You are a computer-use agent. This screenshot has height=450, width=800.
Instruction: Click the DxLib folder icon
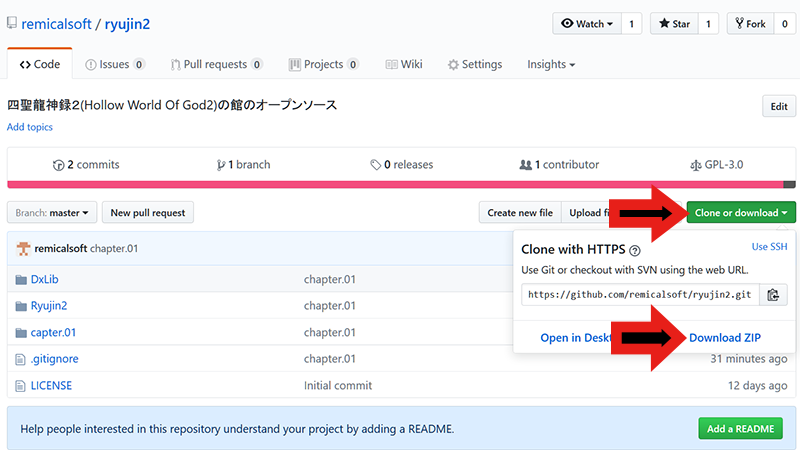pyautogui.click(x=21, y=280)
